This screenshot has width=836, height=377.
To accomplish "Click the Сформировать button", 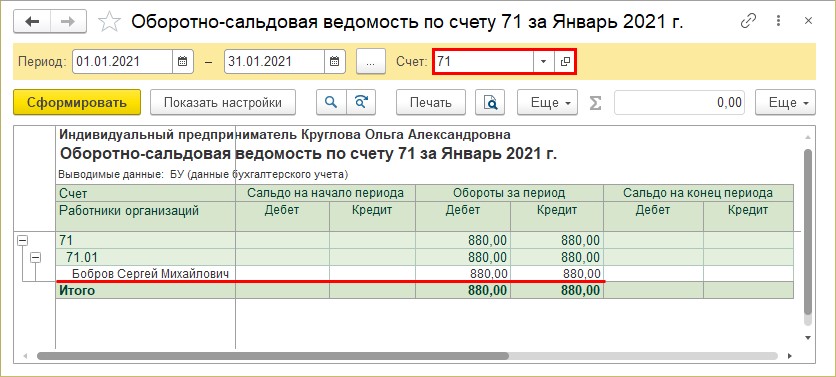I will [x=77, y=102].
